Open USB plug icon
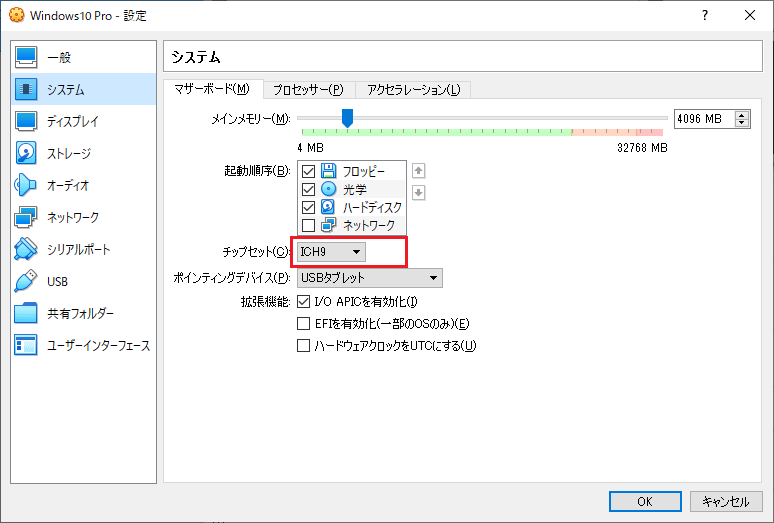This screenshot has width=774, height=523. (x=26, y=281)
